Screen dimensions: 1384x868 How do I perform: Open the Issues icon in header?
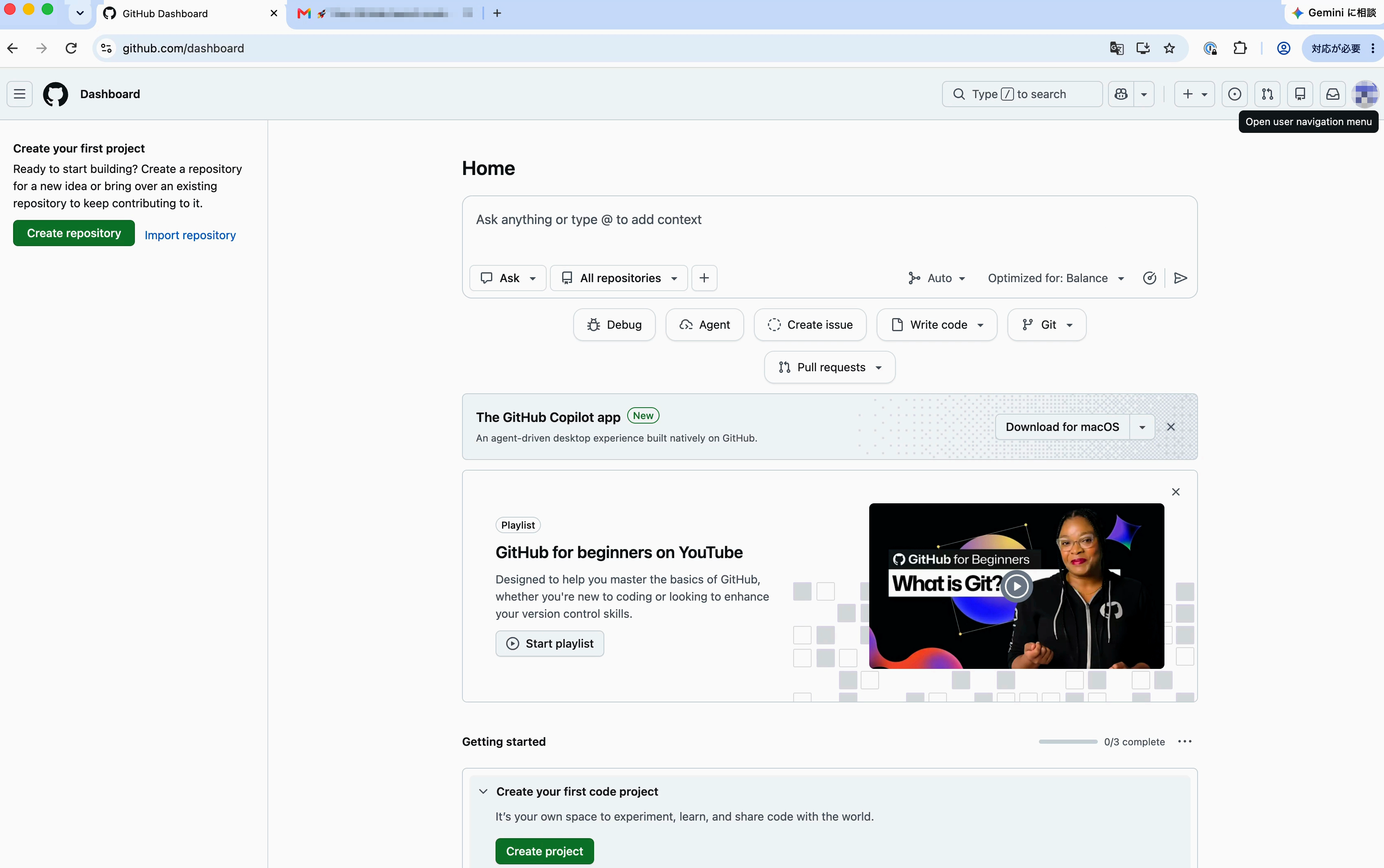point(1235,94)
